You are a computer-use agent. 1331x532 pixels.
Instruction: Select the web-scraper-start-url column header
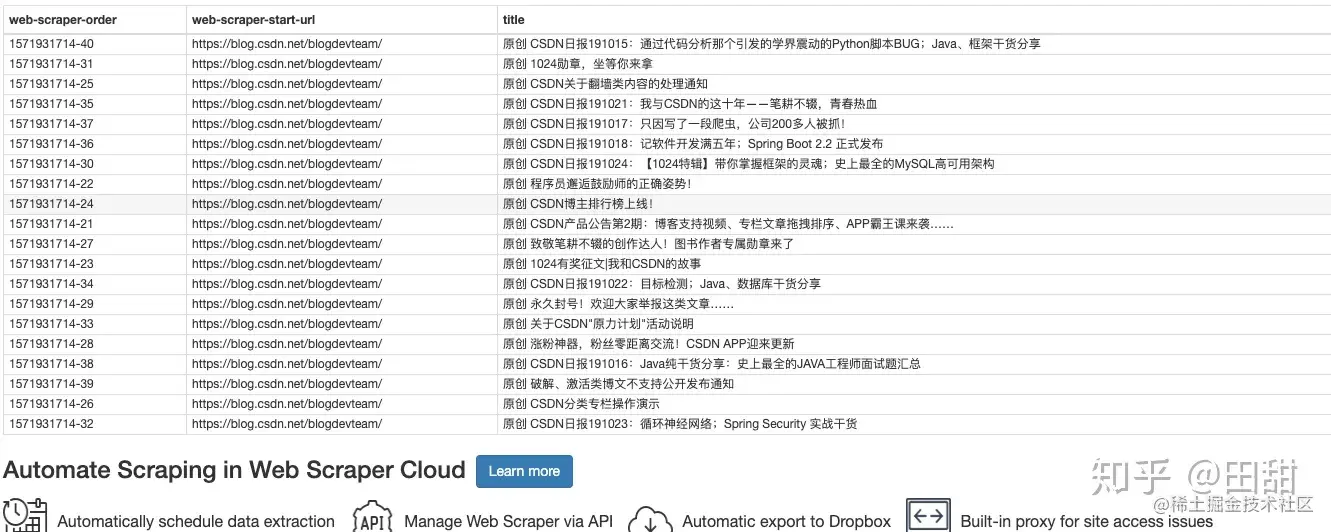coord(252,20)
